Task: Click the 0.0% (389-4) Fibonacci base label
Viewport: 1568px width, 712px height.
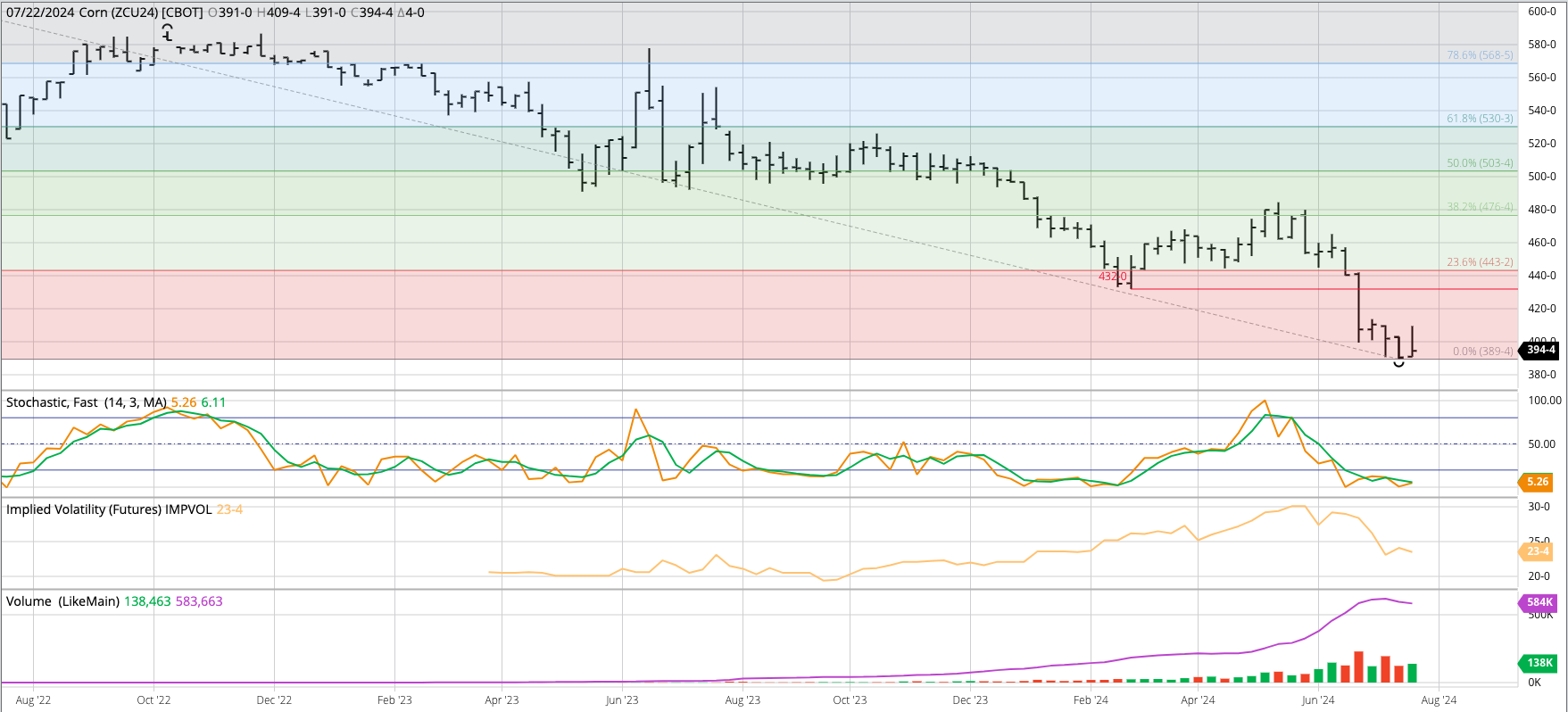Action: [1482, 352]
